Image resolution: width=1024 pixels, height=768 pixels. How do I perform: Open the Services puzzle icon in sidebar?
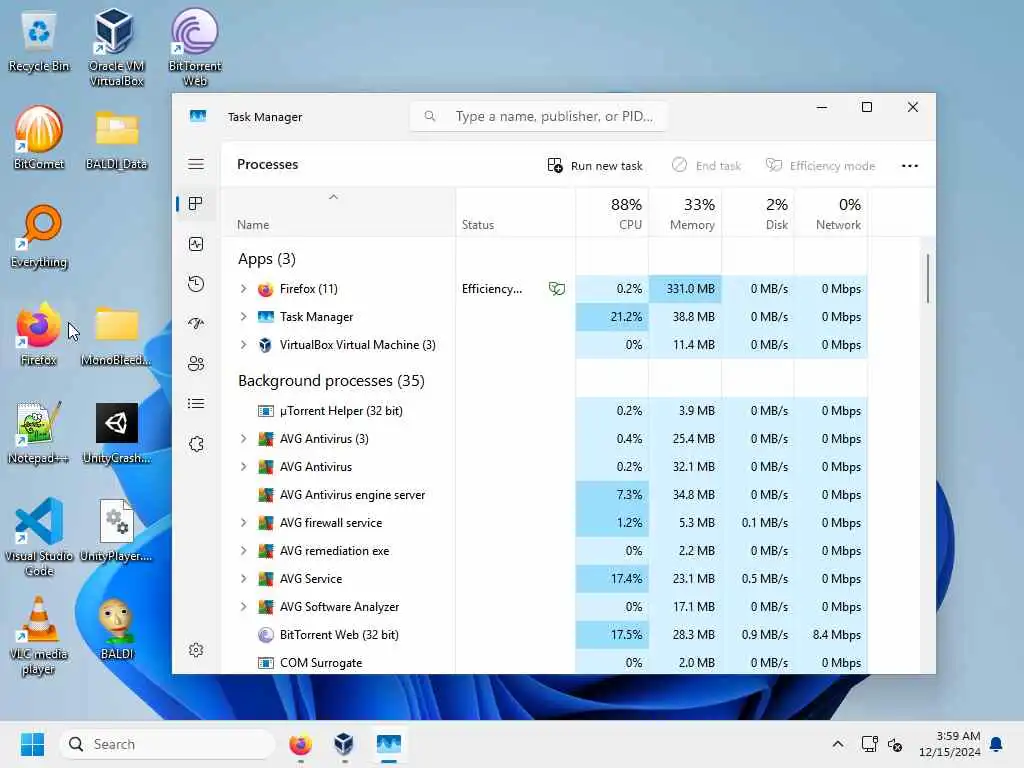pyautogui.click(x=196, y=444)
